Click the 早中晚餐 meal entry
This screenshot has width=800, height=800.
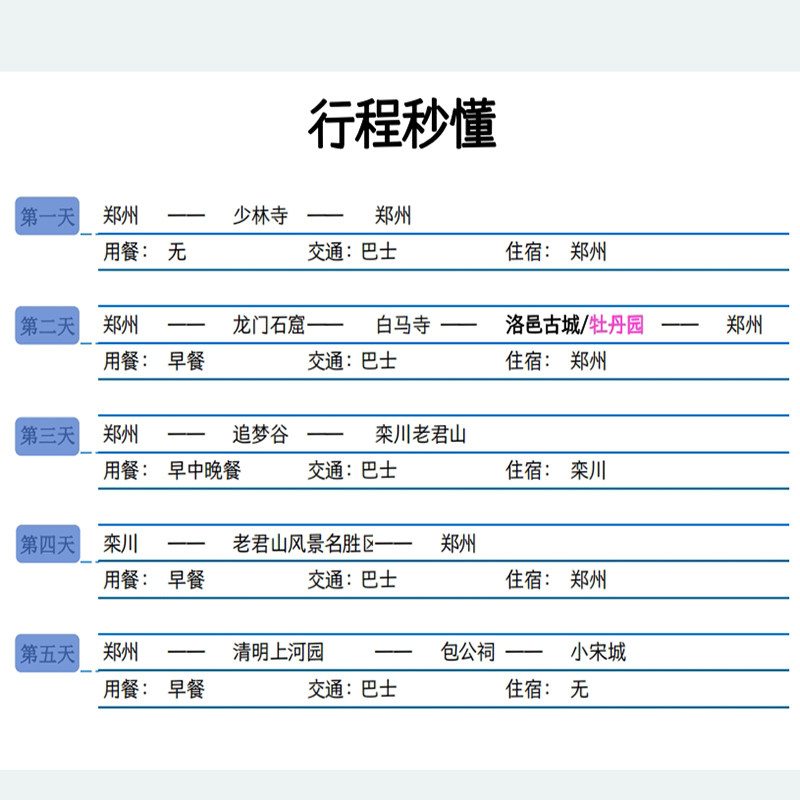click(204, 471)
